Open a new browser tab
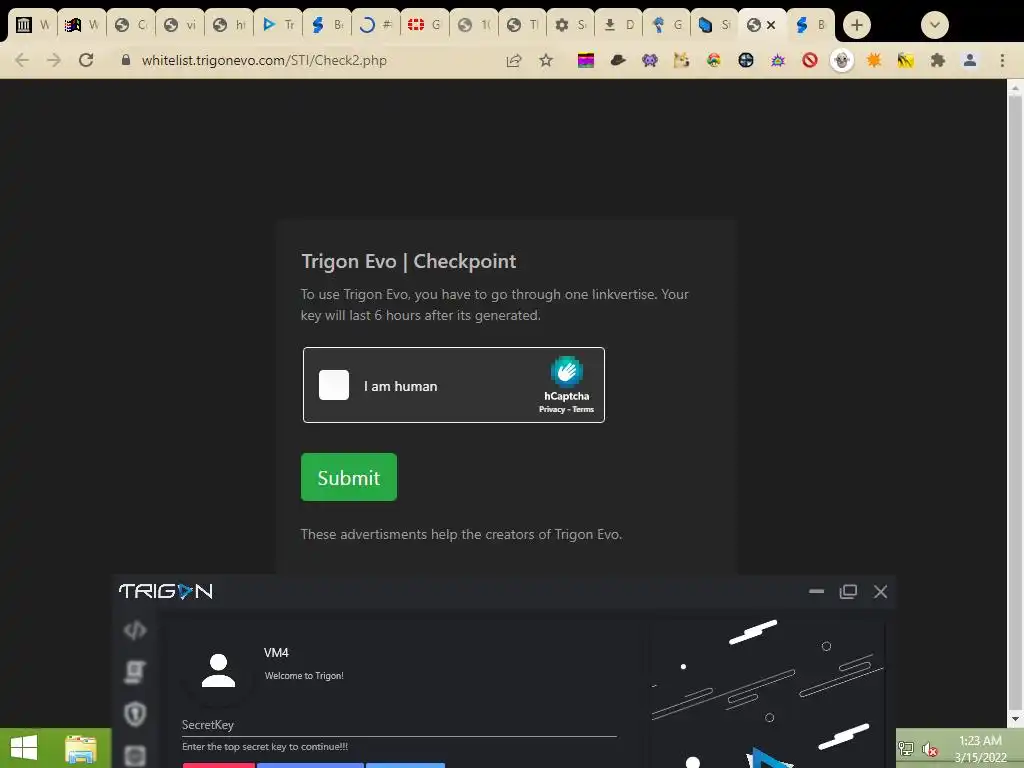 [857, 25]
